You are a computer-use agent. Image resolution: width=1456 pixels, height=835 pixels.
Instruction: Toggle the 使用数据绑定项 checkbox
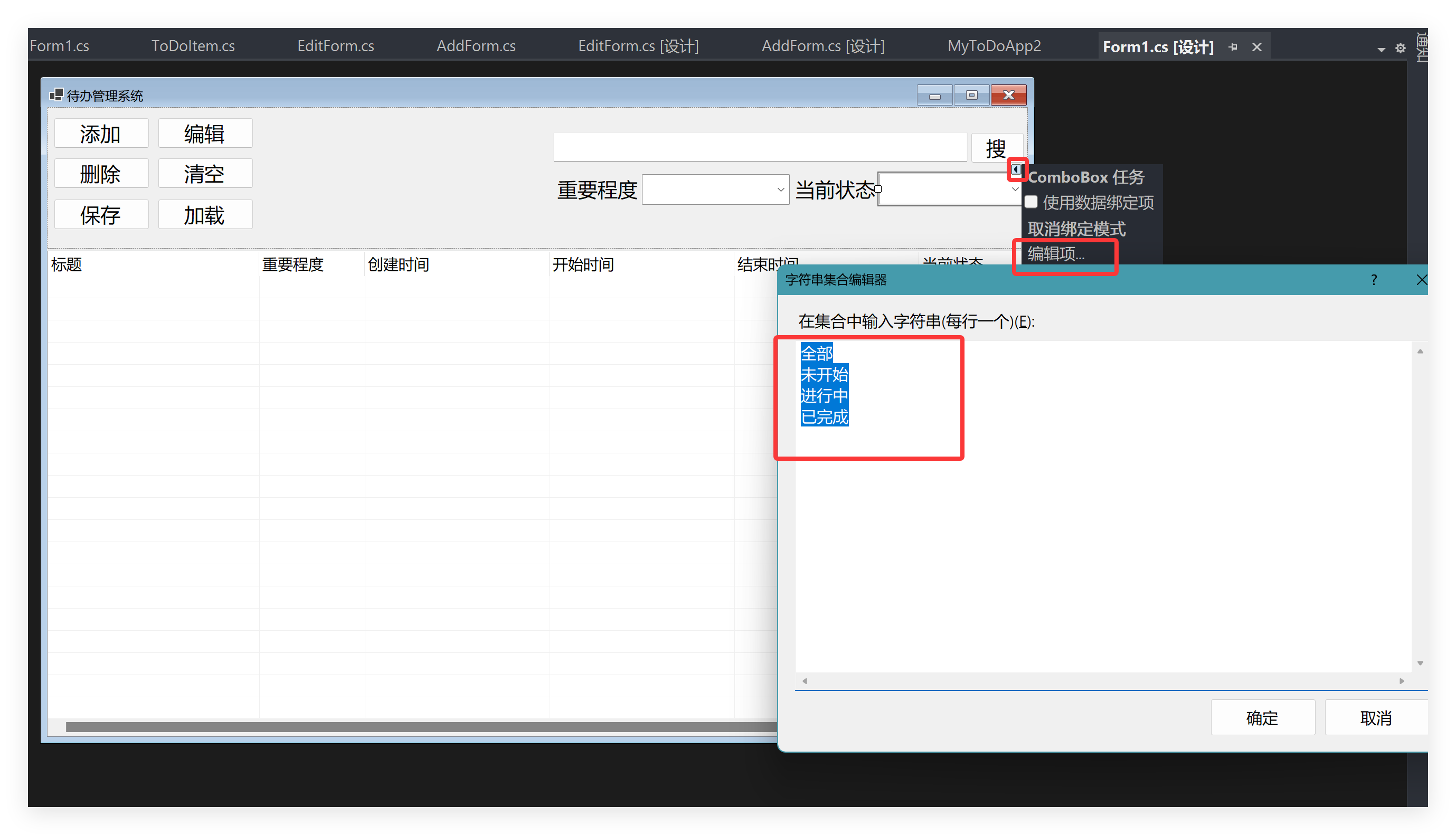[1031, 202]
